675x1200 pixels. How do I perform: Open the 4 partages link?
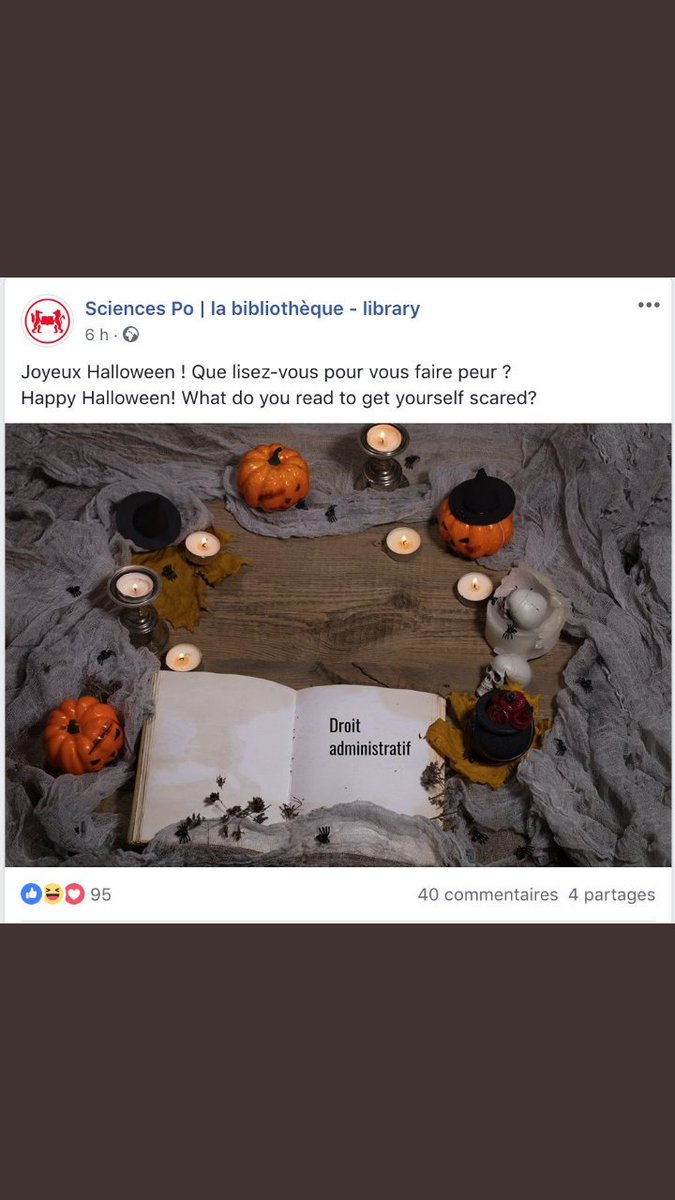click(612, 894)
